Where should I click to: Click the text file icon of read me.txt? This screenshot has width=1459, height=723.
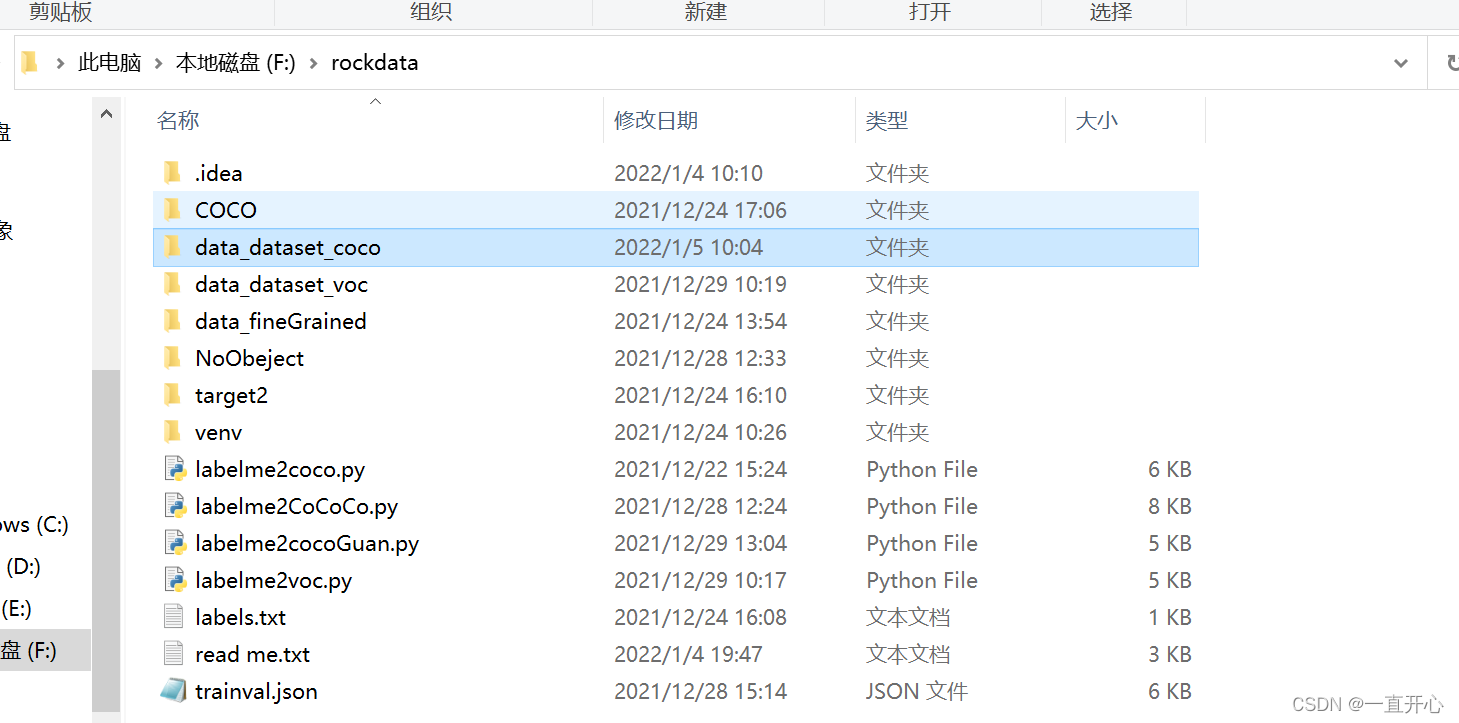(174, 654)
